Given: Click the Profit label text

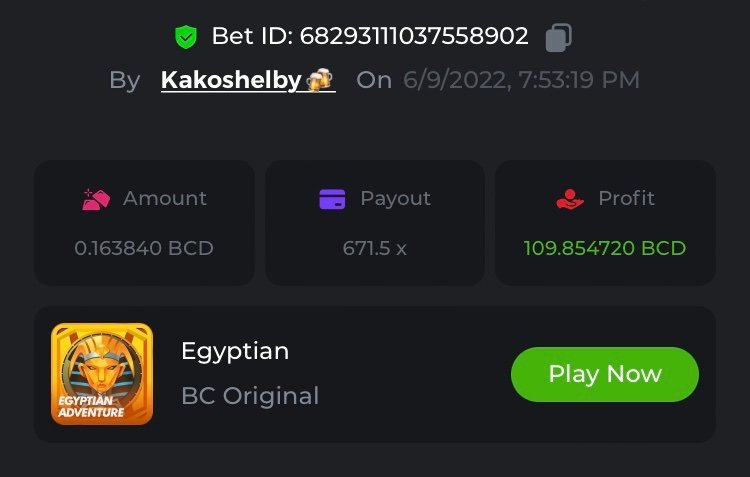Looking at the screenshot, I should (626, 199).
